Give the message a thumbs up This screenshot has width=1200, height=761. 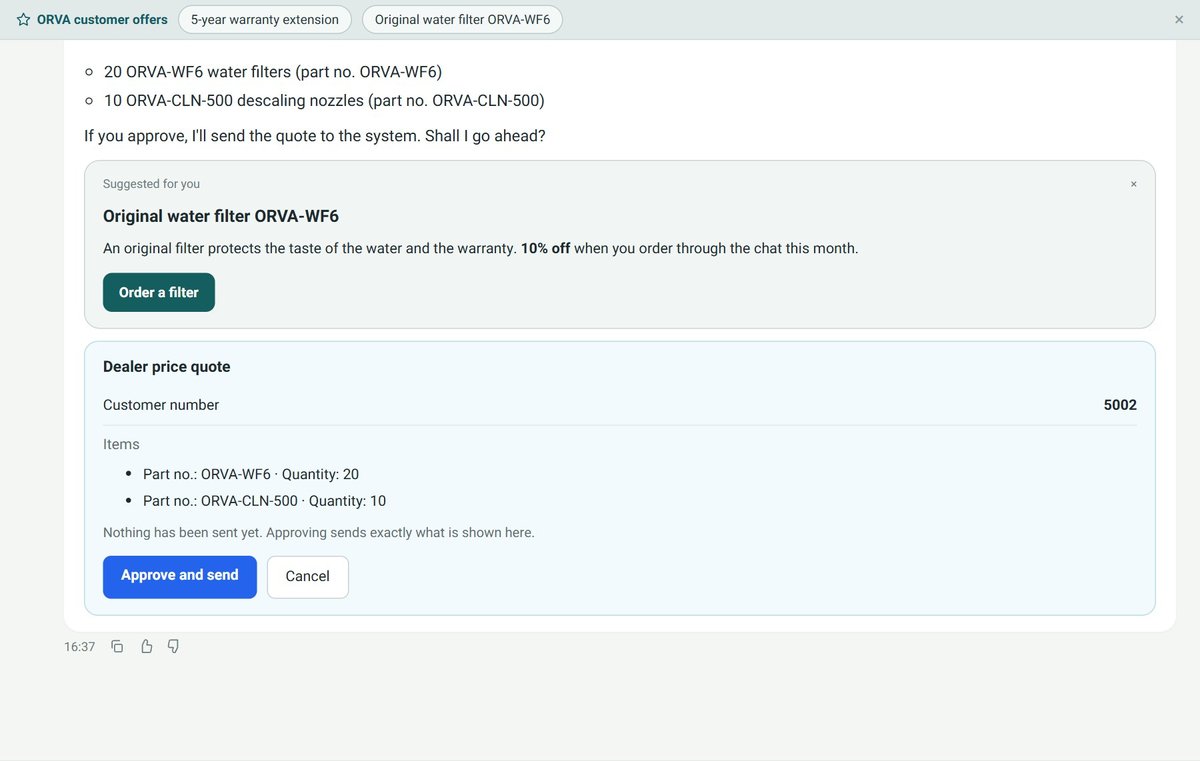click(x=146, y=647)
